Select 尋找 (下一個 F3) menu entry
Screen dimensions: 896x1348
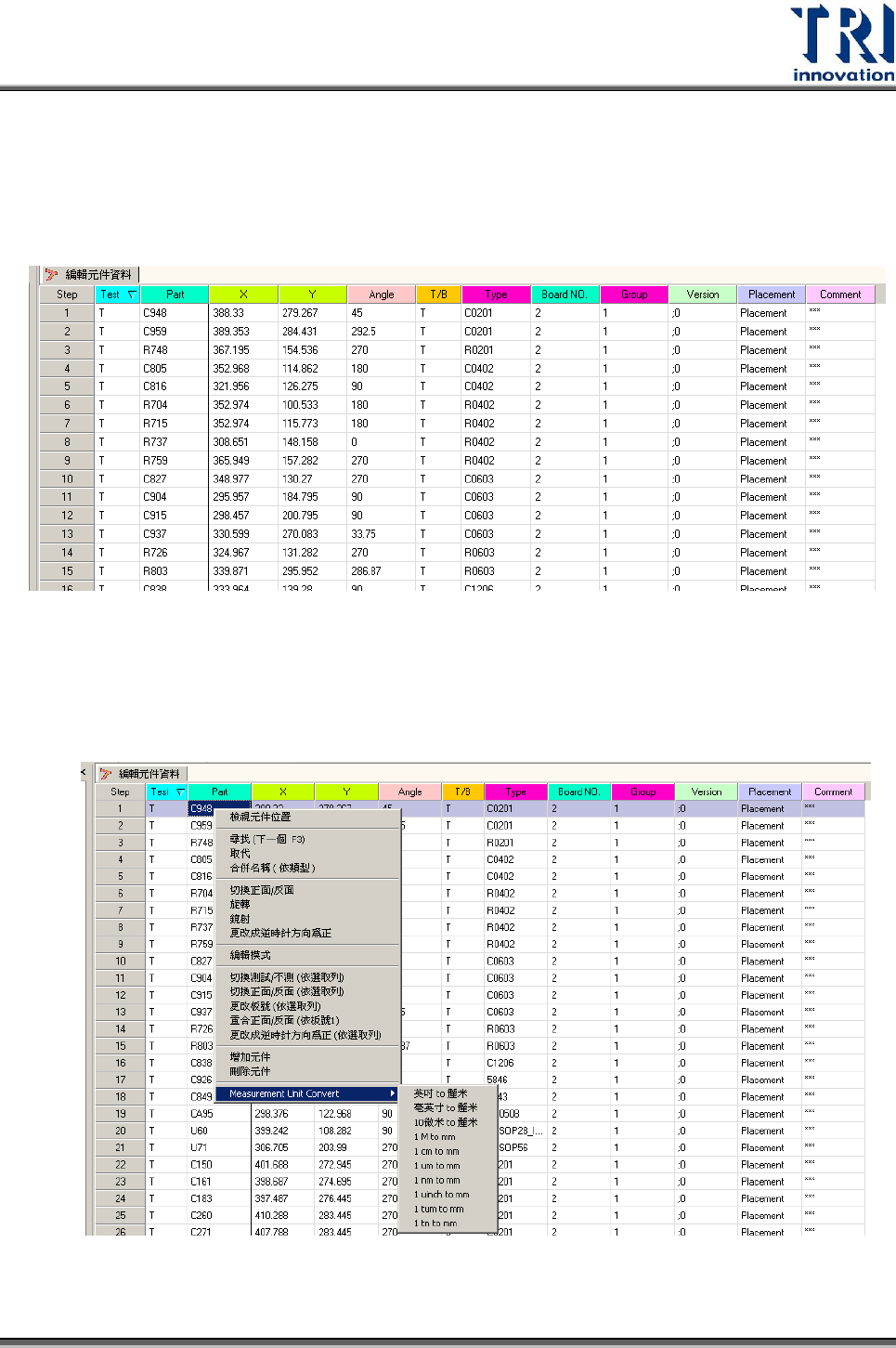[x=267, y=839]
